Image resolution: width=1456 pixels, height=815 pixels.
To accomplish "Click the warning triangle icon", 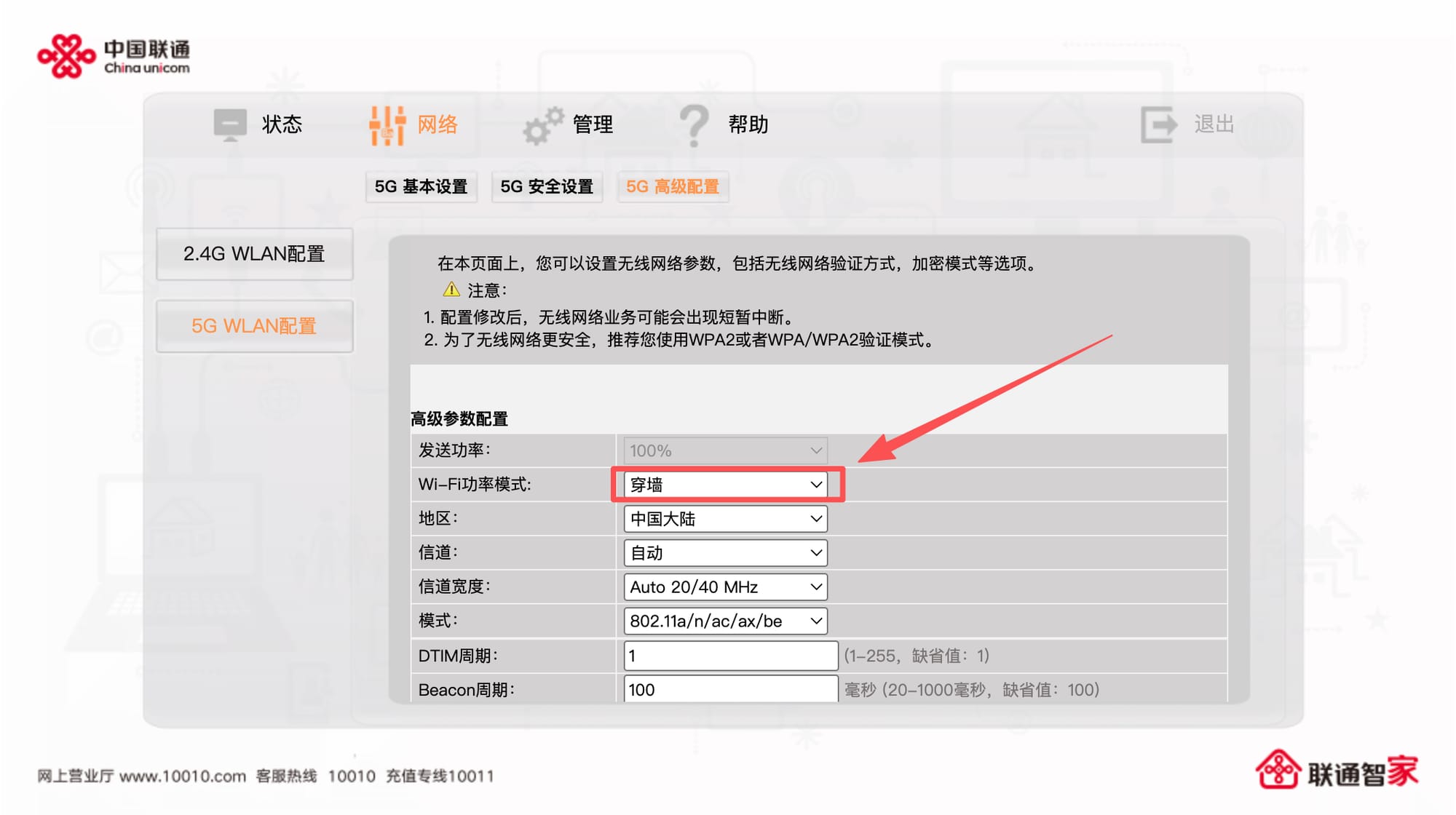I will [x=451, y=290].
